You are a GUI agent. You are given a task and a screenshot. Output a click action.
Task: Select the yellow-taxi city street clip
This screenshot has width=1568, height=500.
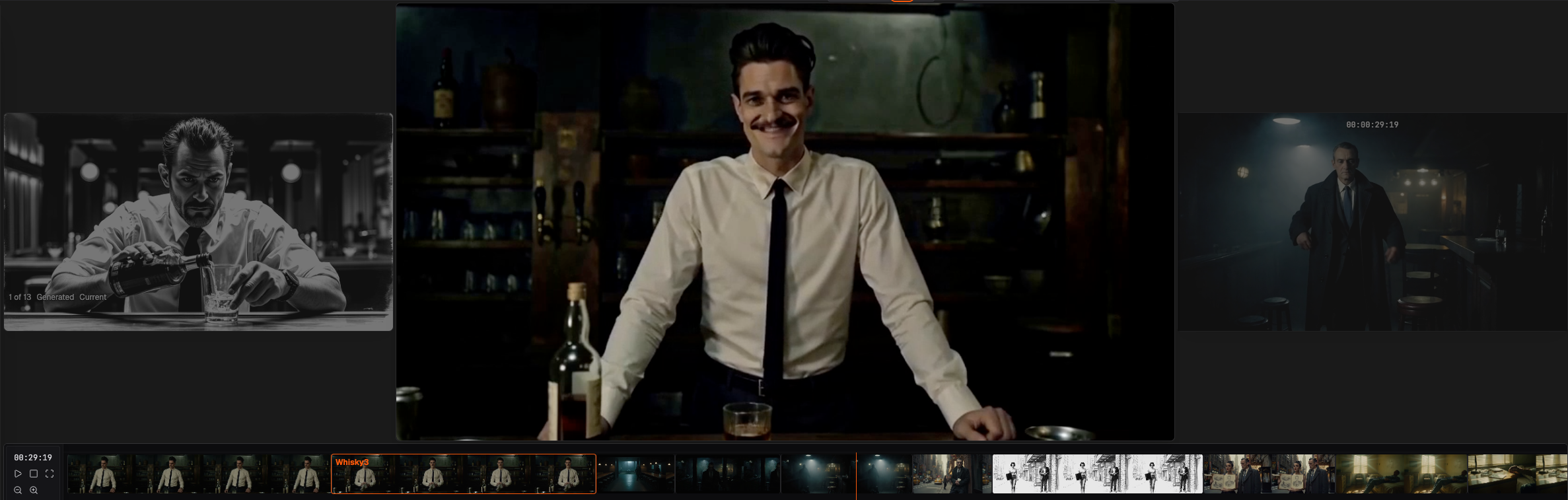(952, 474)
